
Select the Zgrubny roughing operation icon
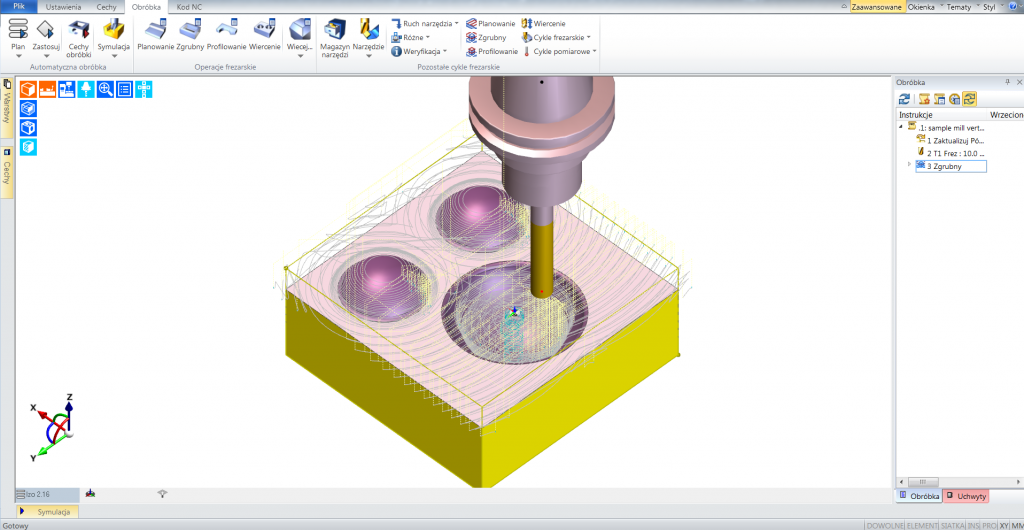click(190, 33)
